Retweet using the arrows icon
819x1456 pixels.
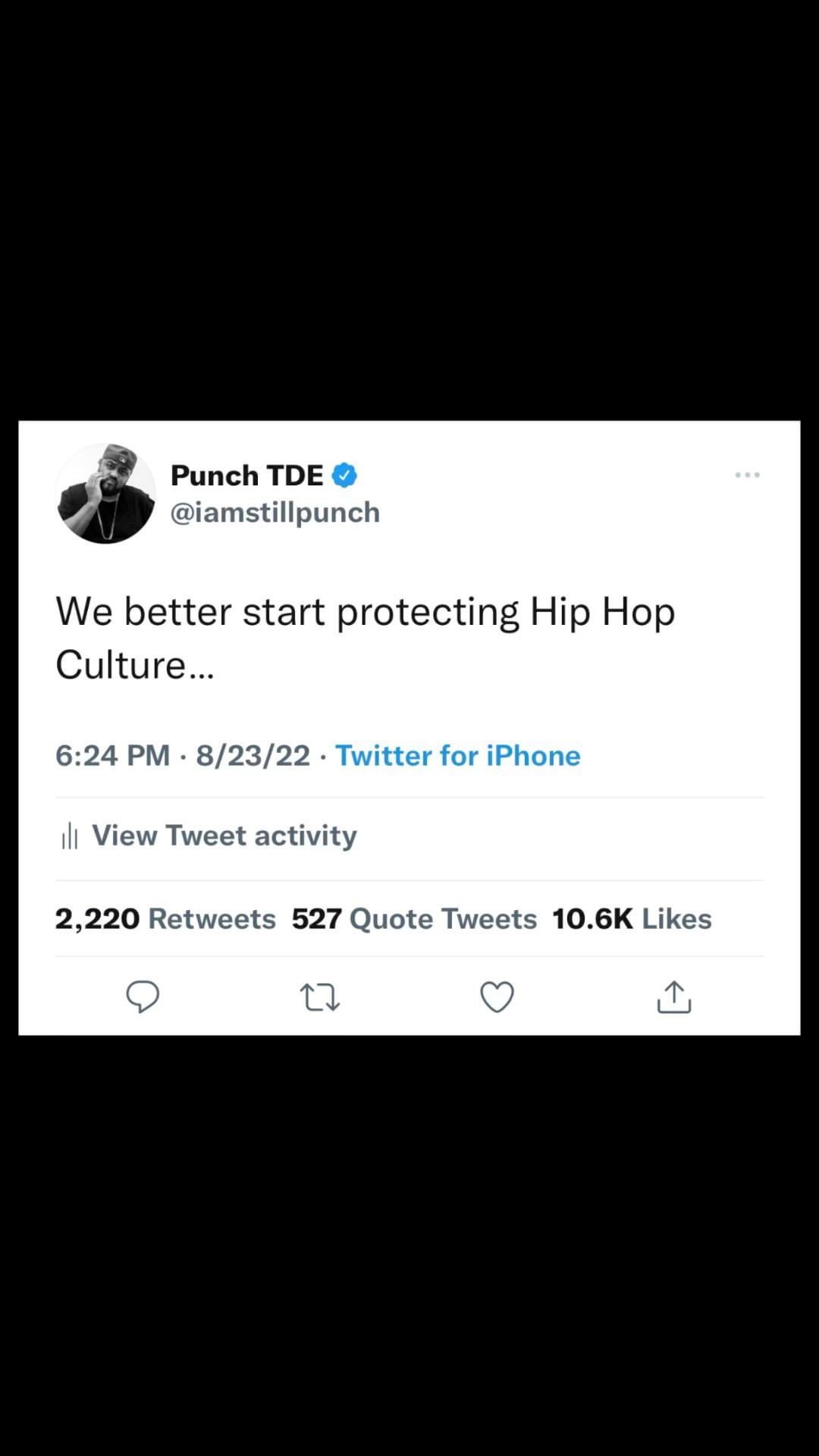tap(319, 997)
